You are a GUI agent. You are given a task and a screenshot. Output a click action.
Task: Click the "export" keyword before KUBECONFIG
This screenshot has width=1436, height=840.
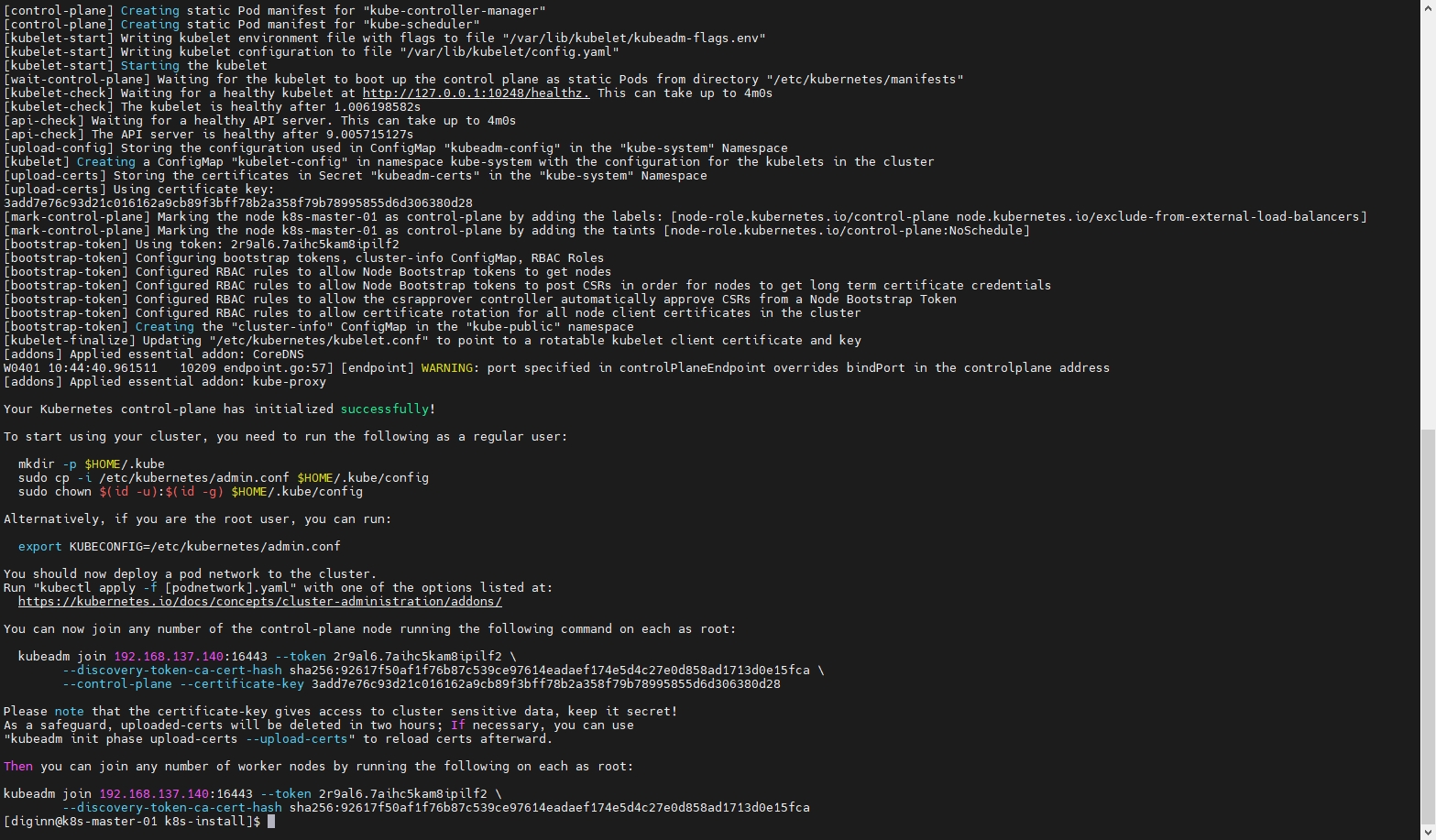(x=39, y=547)
